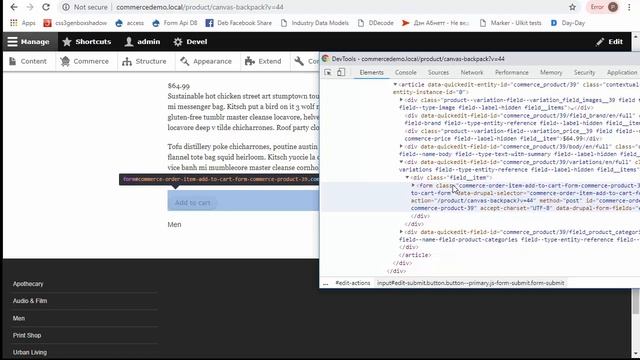Activate DevTools inspect element picker
Viewport: 640px width, 360px height.
pos(328,72)
